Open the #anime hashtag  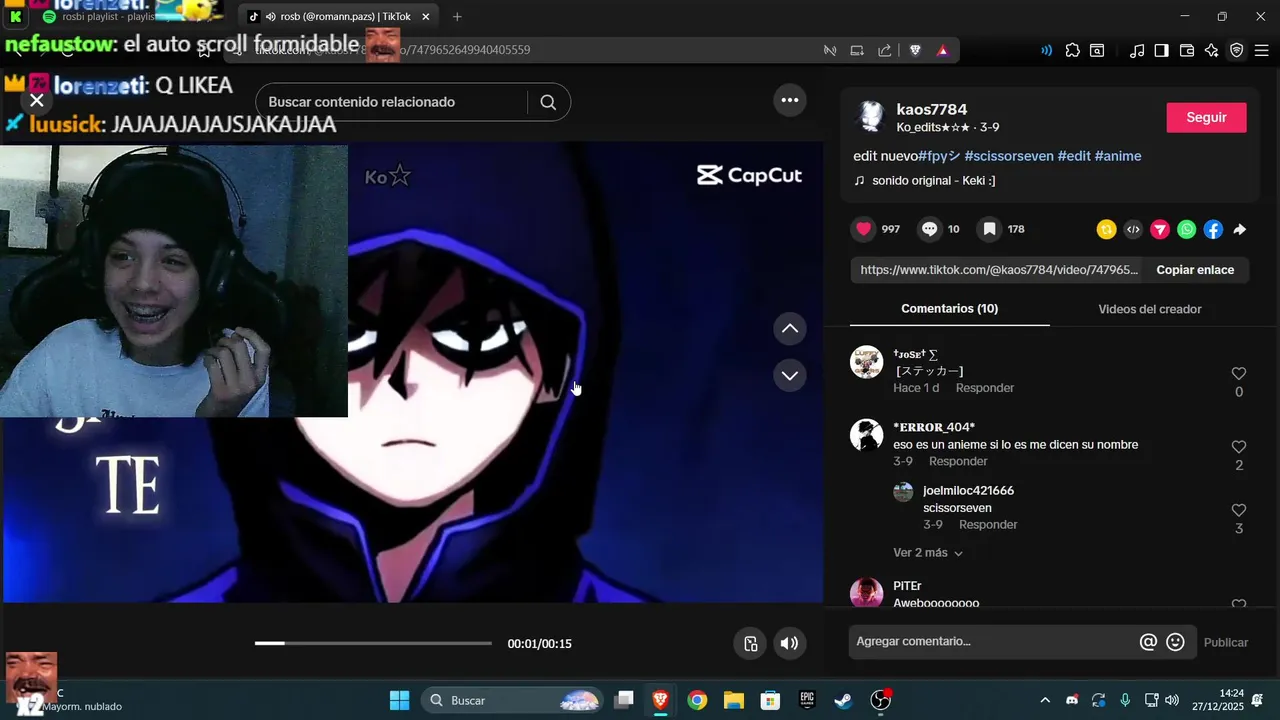tap(1118, 156)
